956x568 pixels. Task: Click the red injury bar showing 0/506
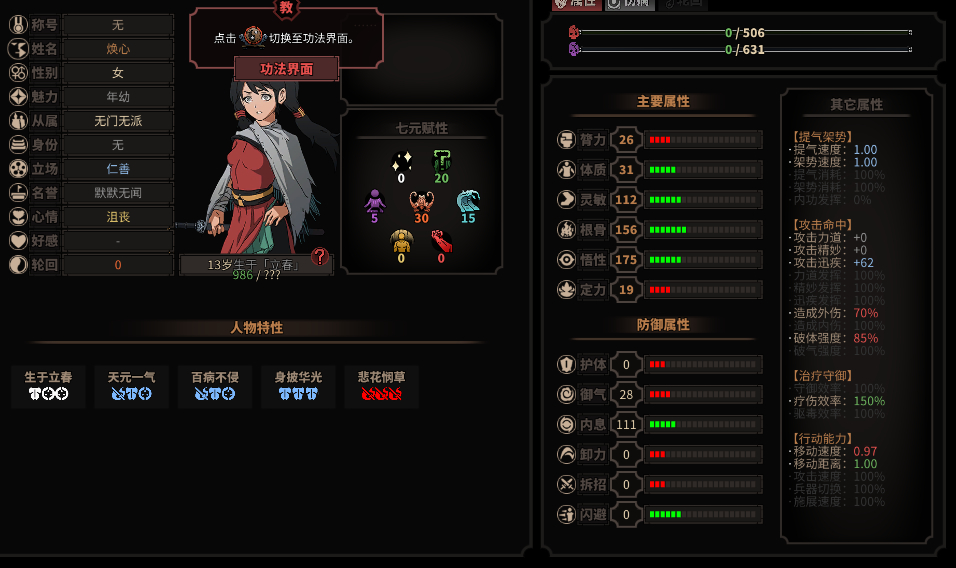pos(744,32)
